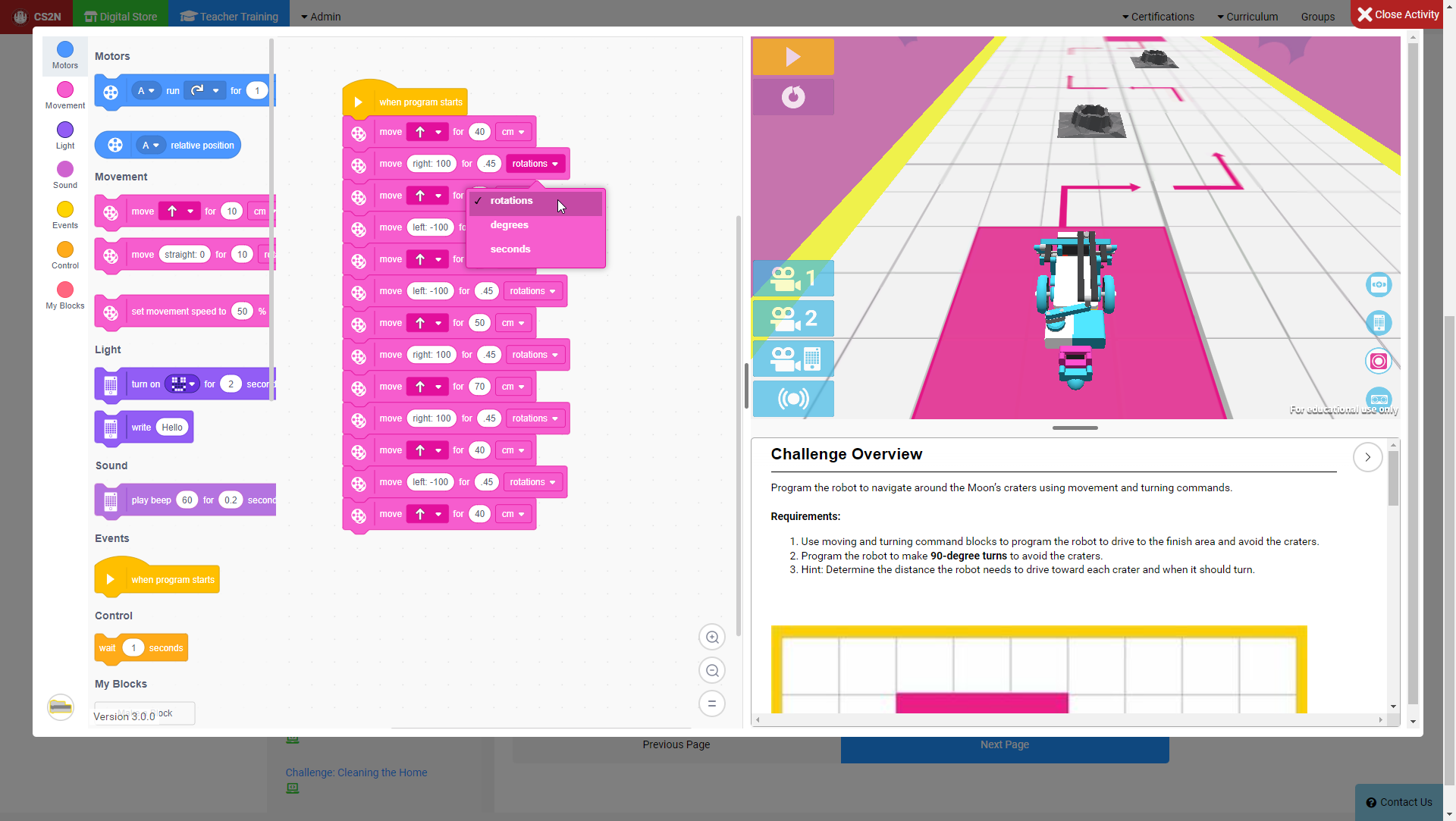Viewport: 1456px width, 821px height.
Task: Run the program with the play button
Action: click(793, 57)
